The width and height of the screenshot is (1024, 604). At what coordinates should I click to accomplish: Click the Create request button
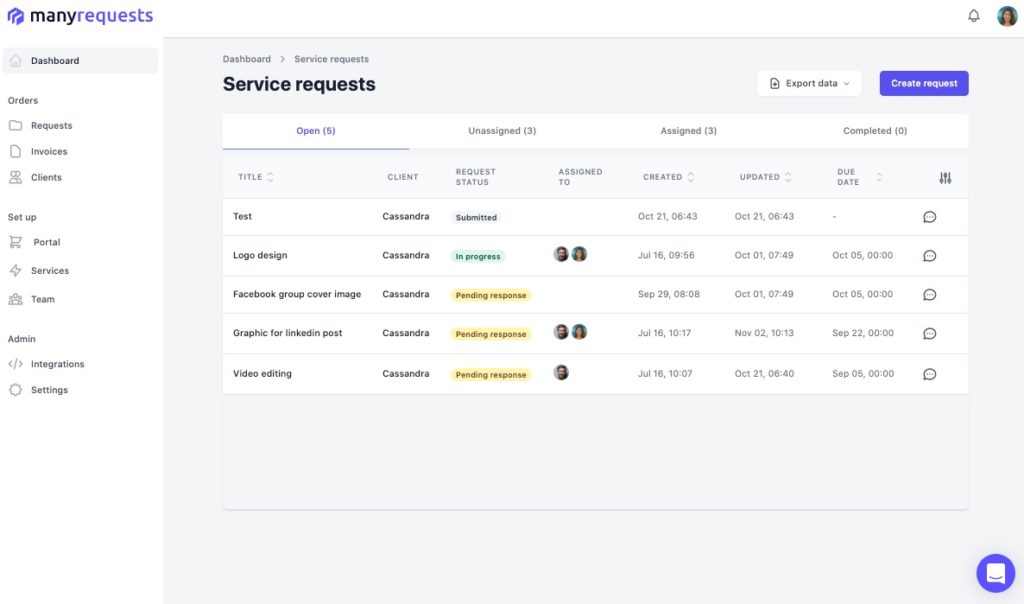pyautogui.click(x=923, y=83)
